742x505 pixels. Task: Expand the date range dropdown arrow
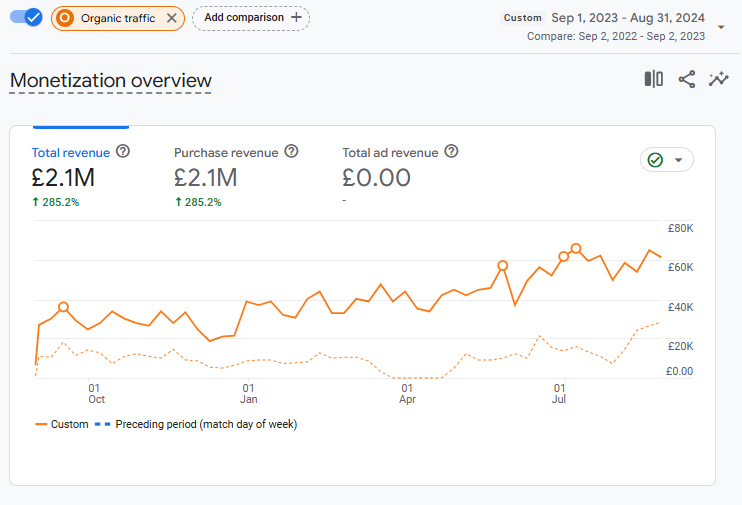click(721, 27)
